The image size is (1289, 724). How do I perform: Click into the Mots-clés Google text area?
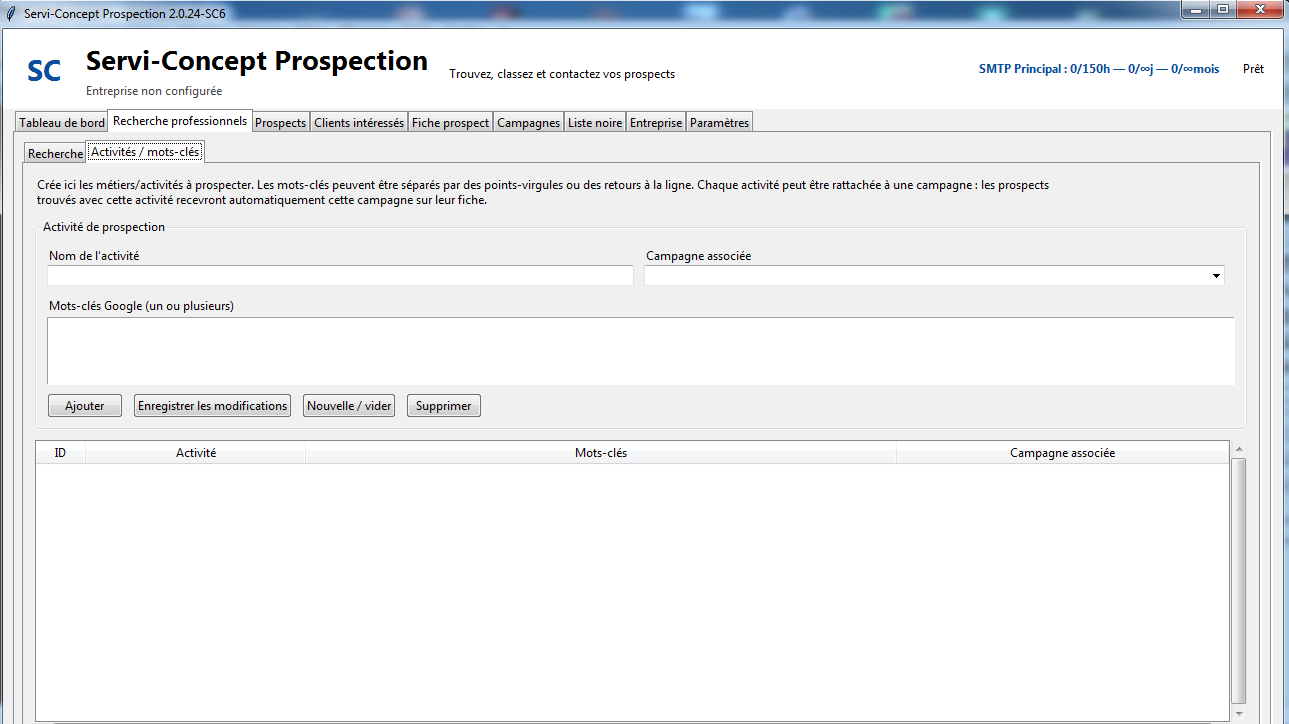pyautogui.click(x=641, y=351)
